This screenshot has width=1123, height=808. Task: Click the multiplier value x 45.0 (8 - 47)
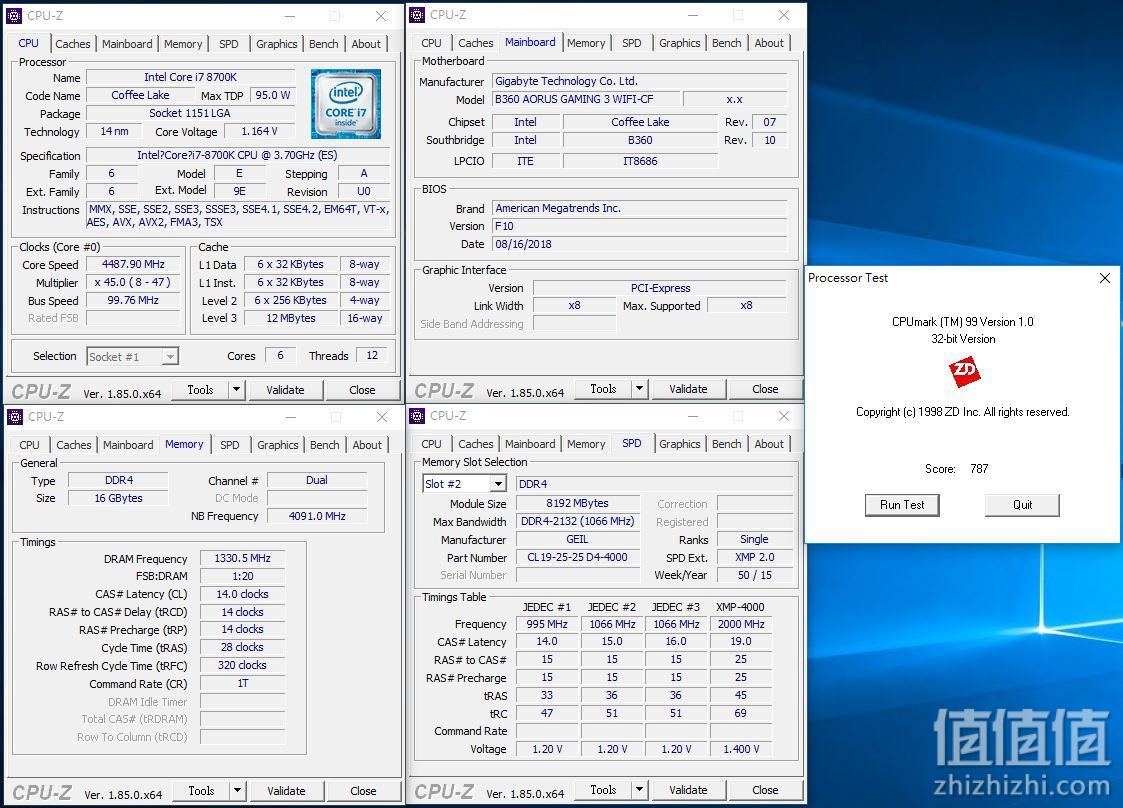tap(133, 282)
